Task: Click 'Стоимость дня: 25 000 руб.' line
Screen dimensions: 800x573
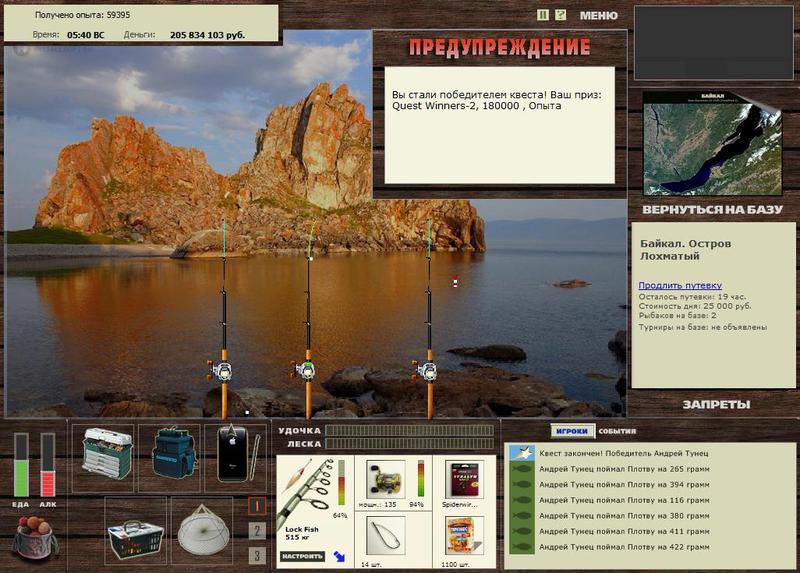Action: click(x=695, y=306)
